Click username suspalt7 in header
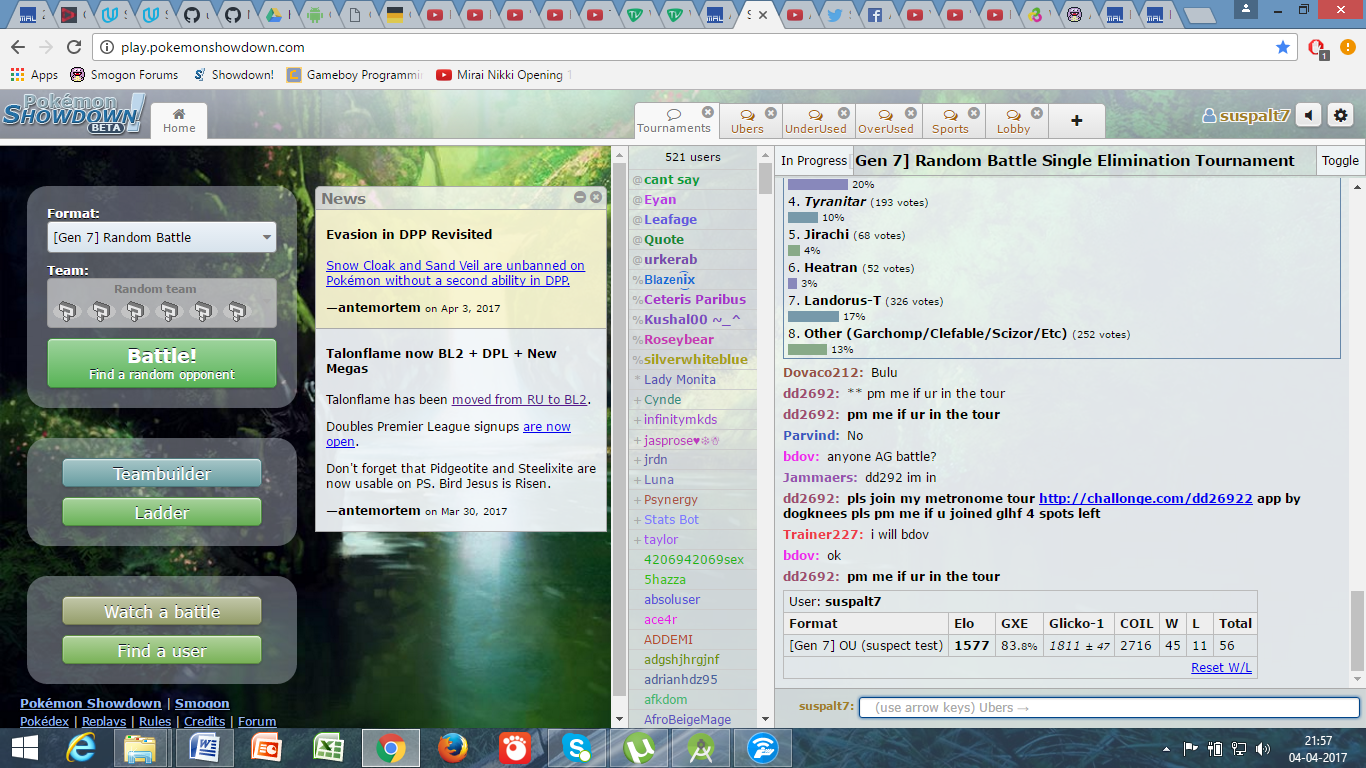The width and height of the screenshot is (1366, 768). click(1245, 116)
